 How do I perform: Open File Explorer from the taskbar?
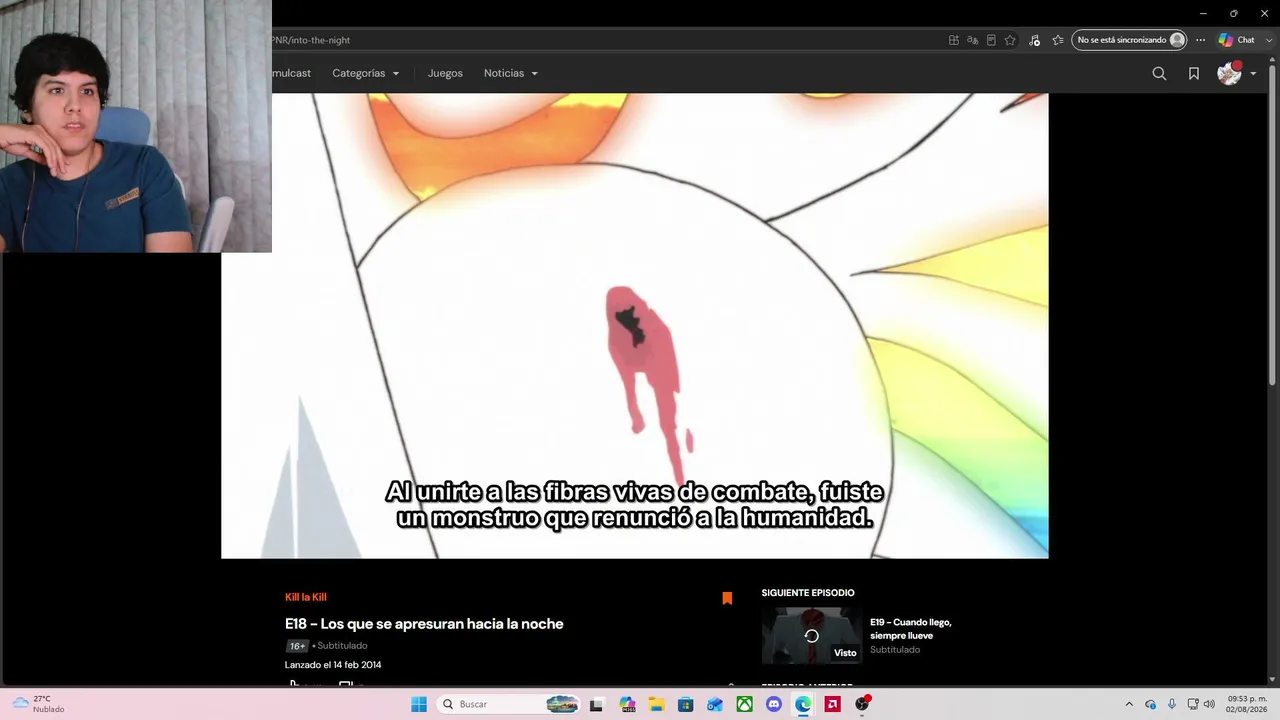pos(656,704)
